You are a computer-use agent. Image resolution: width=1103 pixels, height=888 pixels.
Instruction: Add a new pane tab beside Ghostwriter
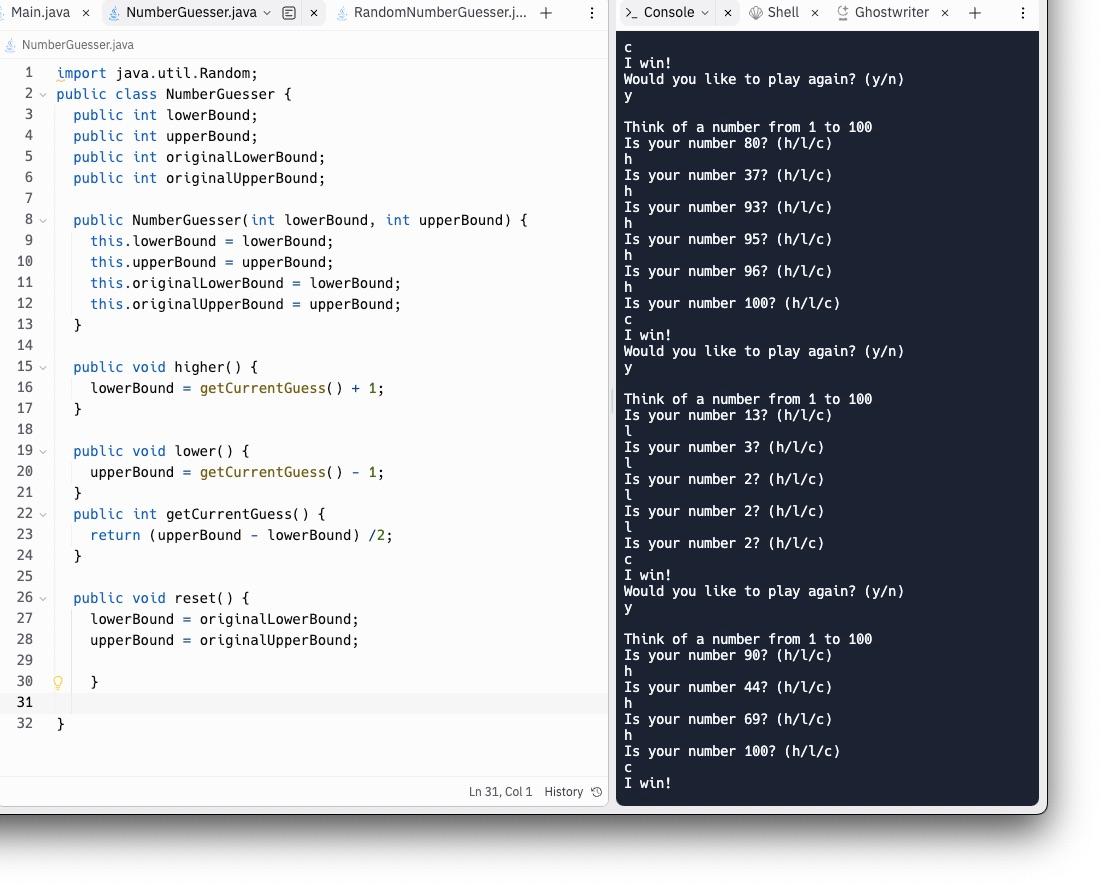point(975,13)
